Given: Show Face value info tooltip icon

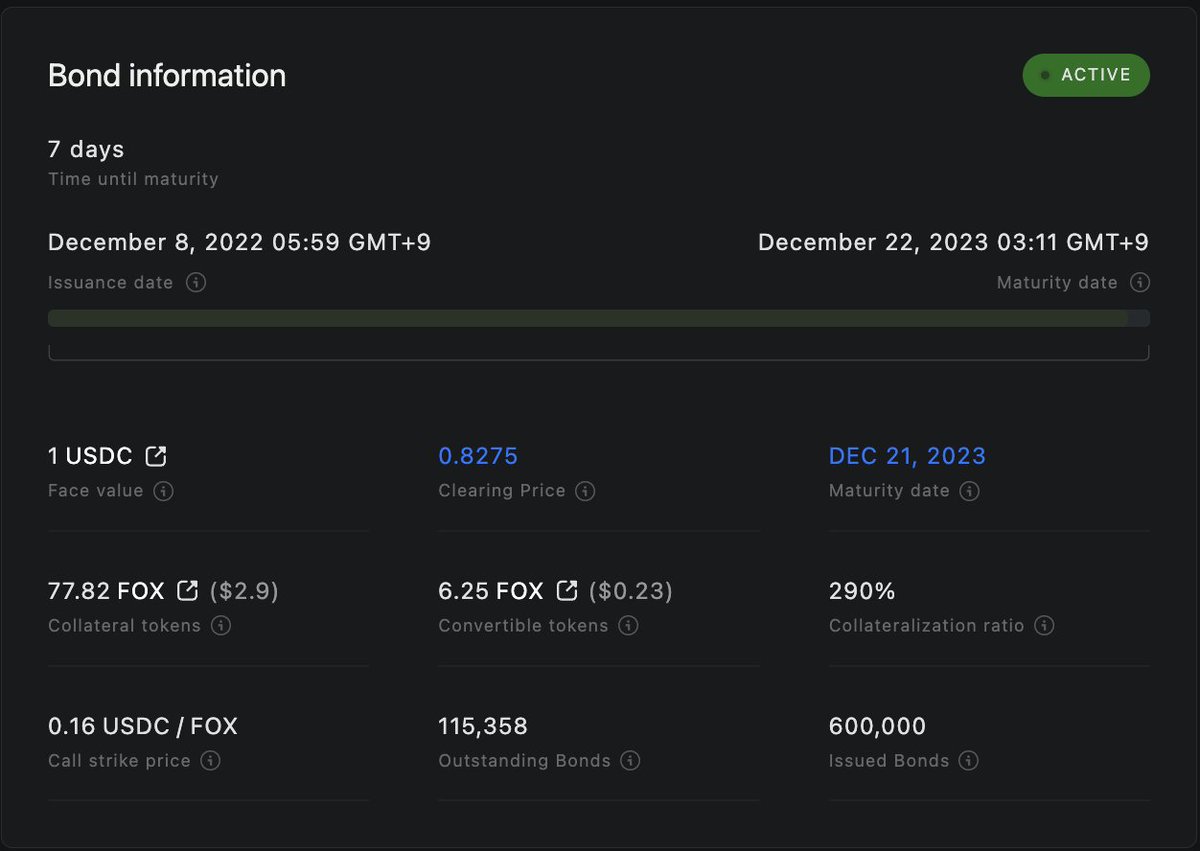Looking at the screenshot, I should click(163, 491).
